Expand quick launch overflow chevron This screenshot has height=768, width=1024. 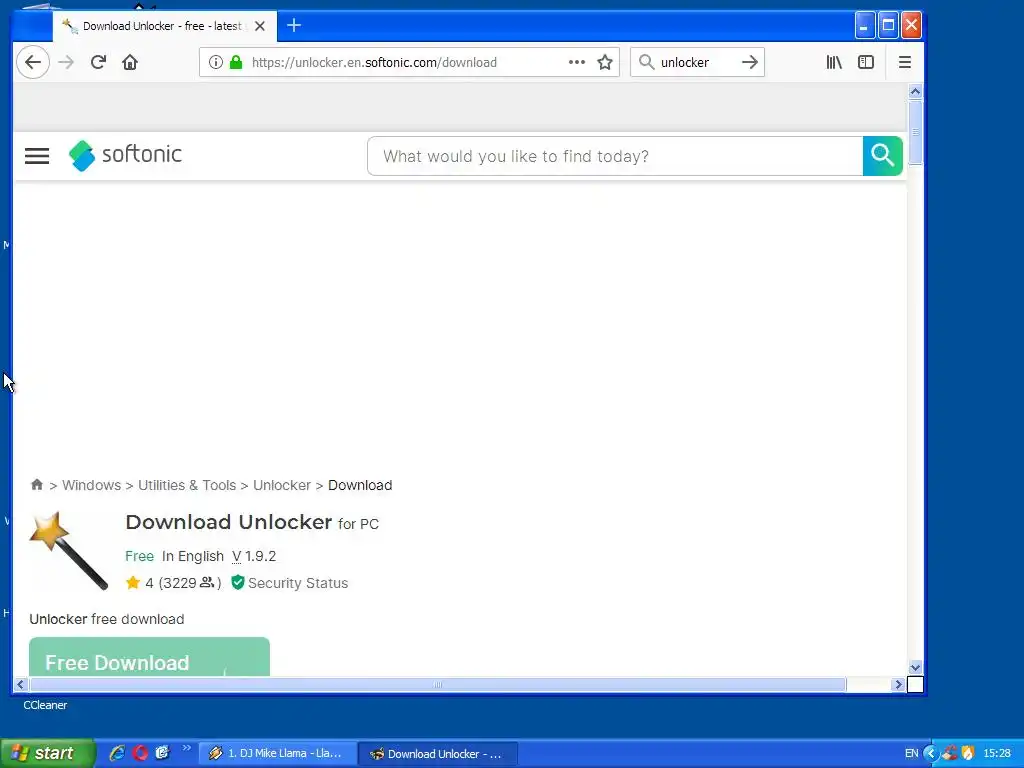187,748
